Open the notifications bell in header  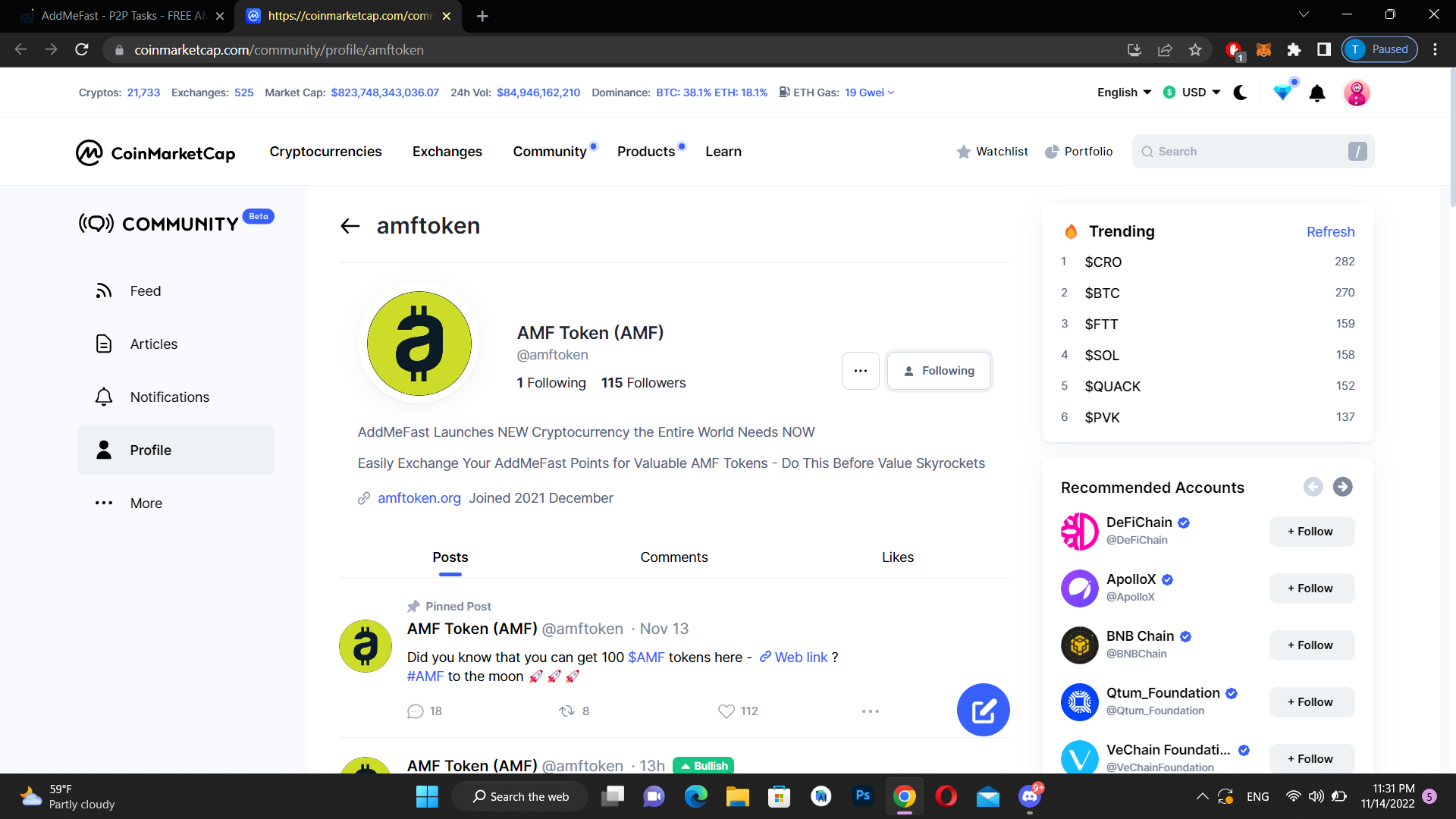[x=1317, y=93]
